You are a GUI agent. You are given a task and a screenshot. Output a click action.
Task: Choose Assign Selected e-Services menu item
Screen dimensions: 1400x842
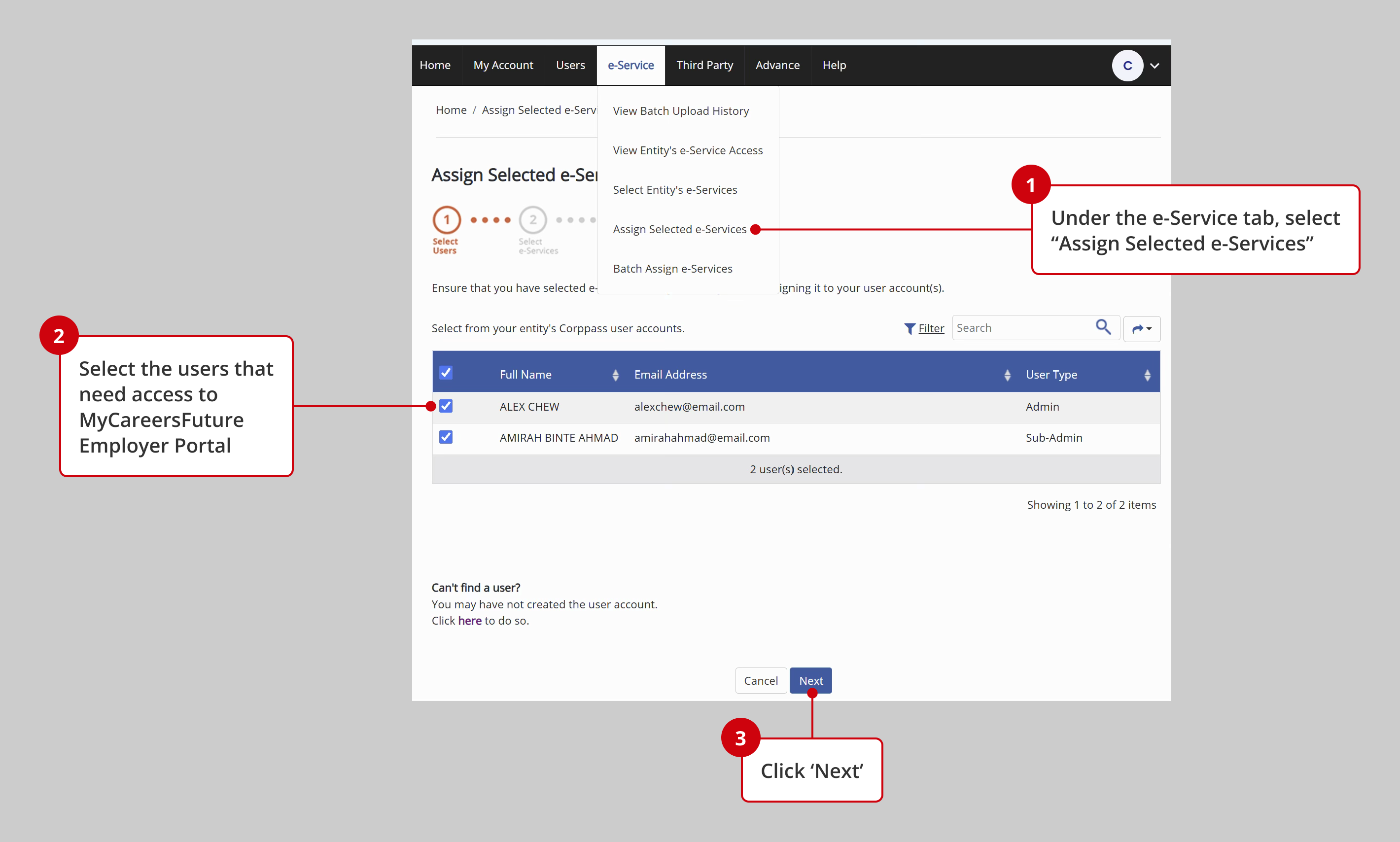click(x=680, y=229)
